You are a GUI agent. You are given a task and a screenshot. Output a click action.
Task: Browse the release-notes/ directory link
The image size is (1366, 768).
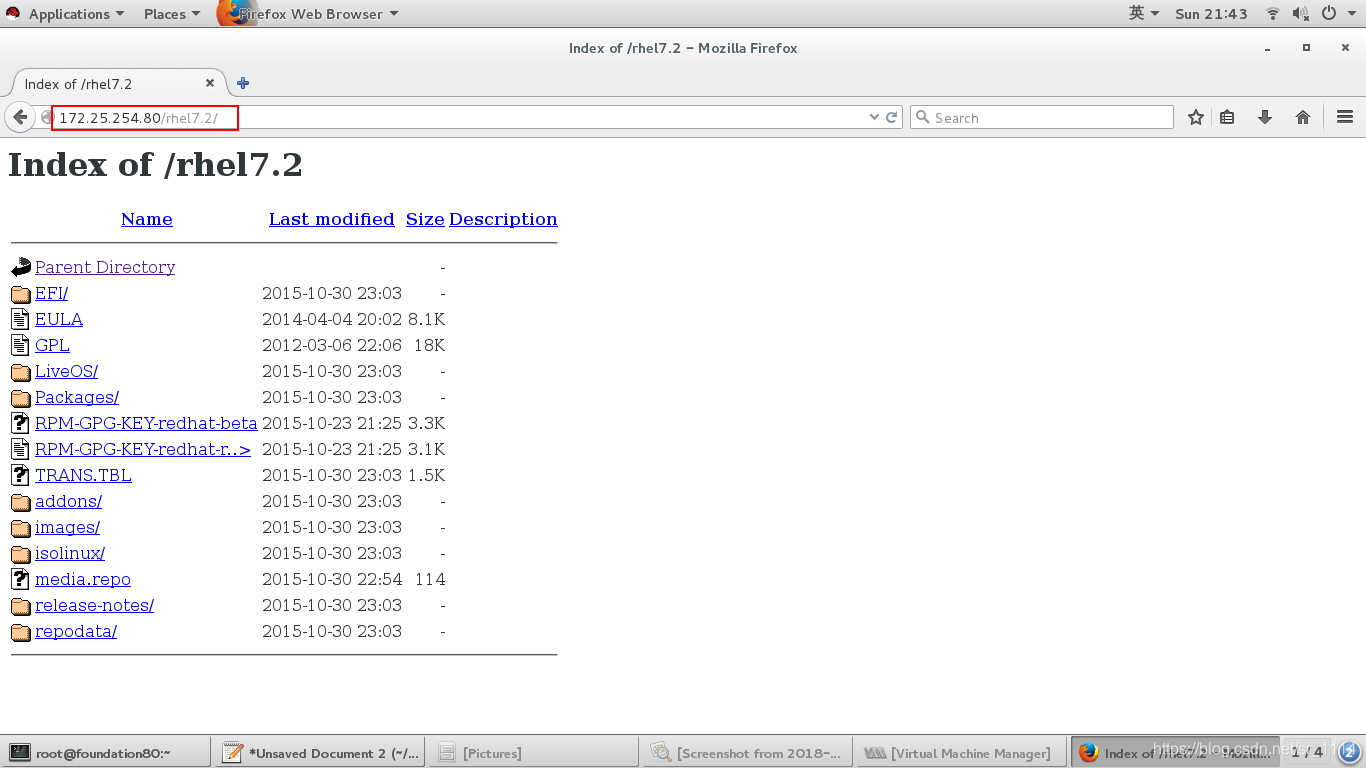click(94, 605)
